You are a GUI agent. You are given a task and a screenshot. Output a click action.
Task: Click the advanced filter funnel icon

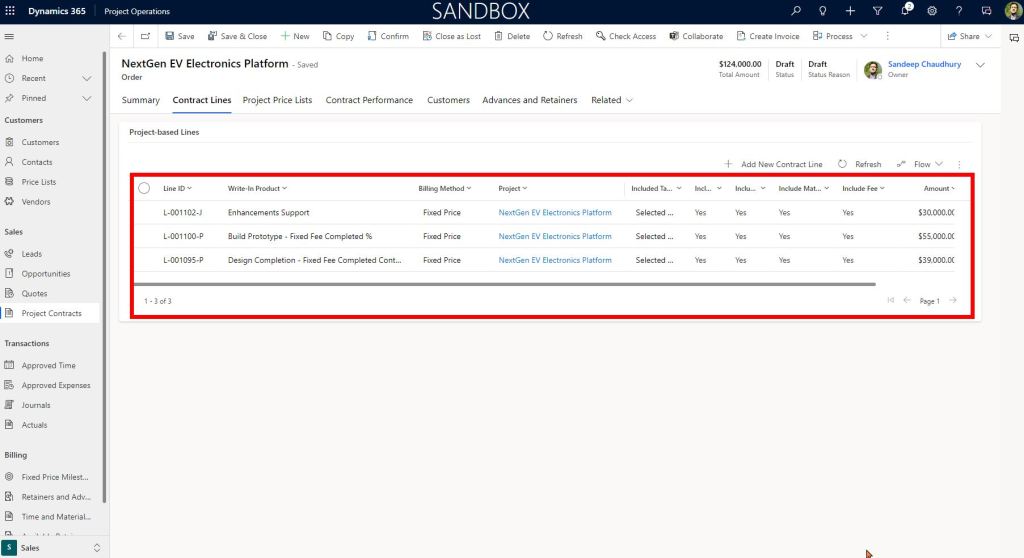(877, 11)
